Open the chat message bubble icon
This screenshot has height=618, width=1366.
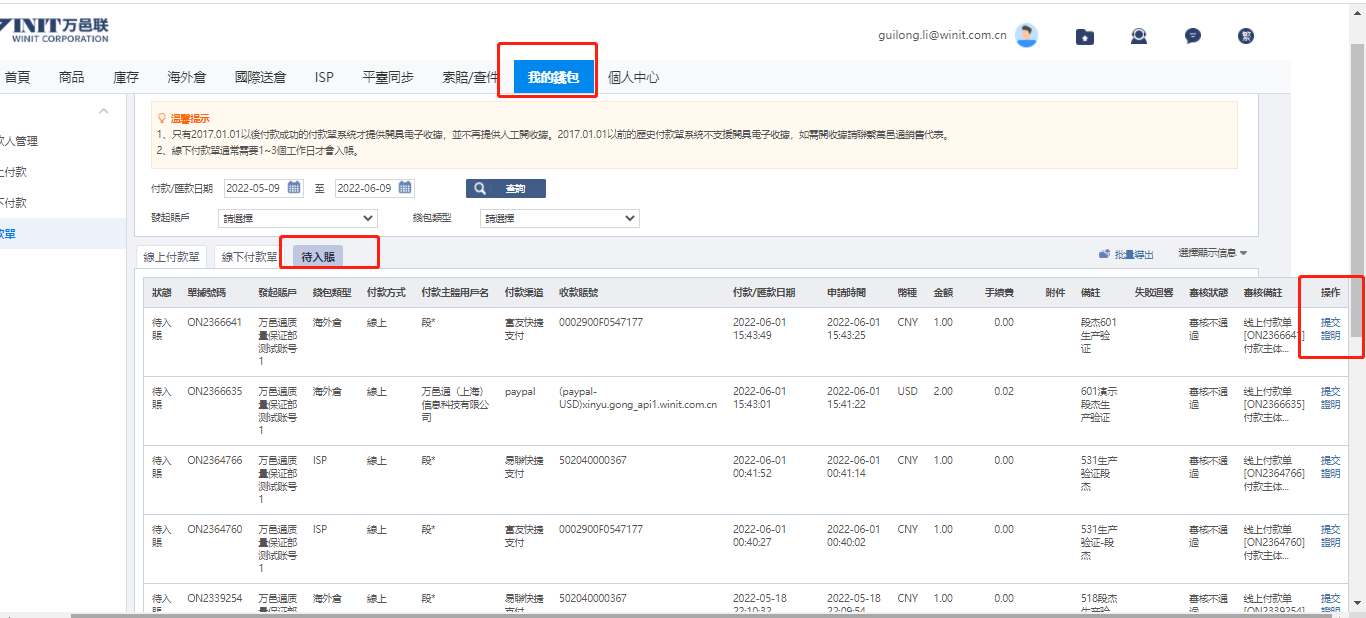[x=1193, y=36]
